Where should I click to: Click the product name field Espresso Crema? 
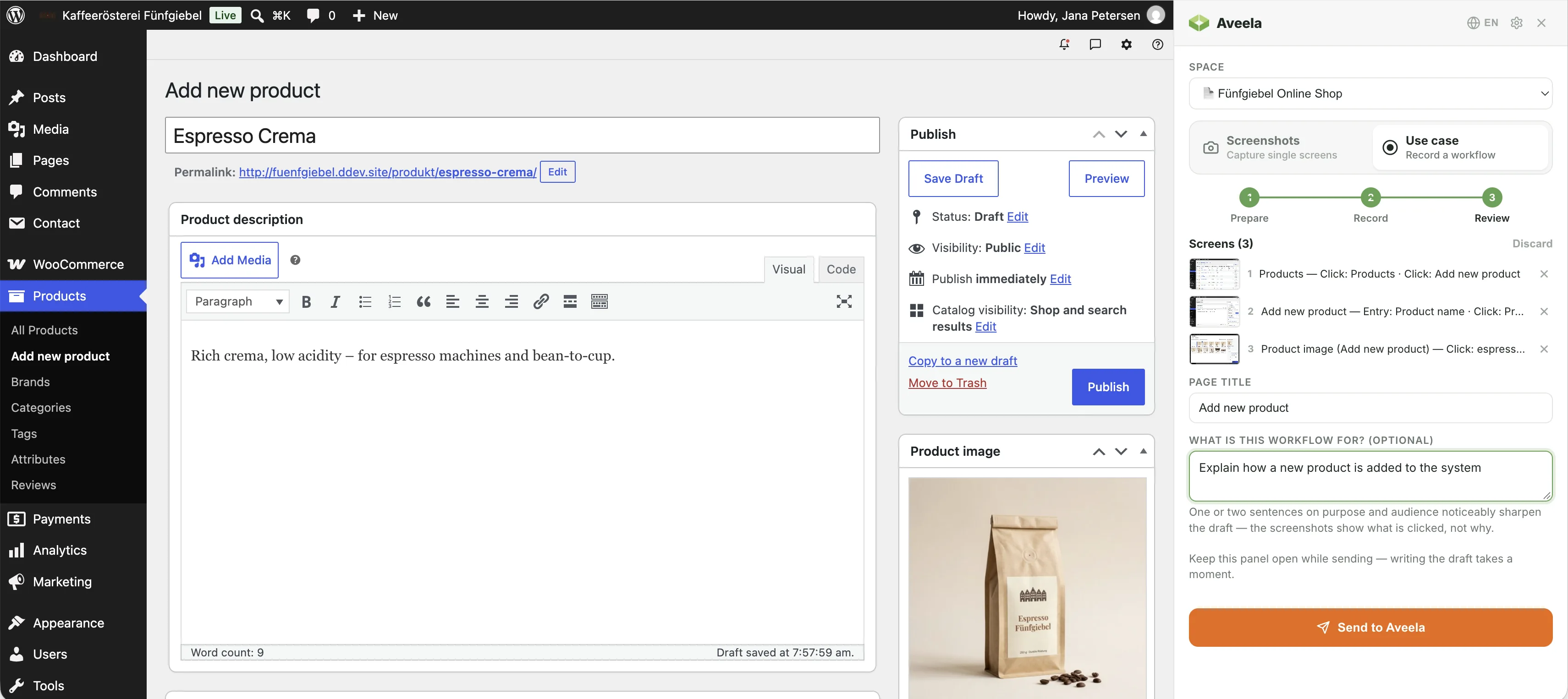(x=522, y=136)
